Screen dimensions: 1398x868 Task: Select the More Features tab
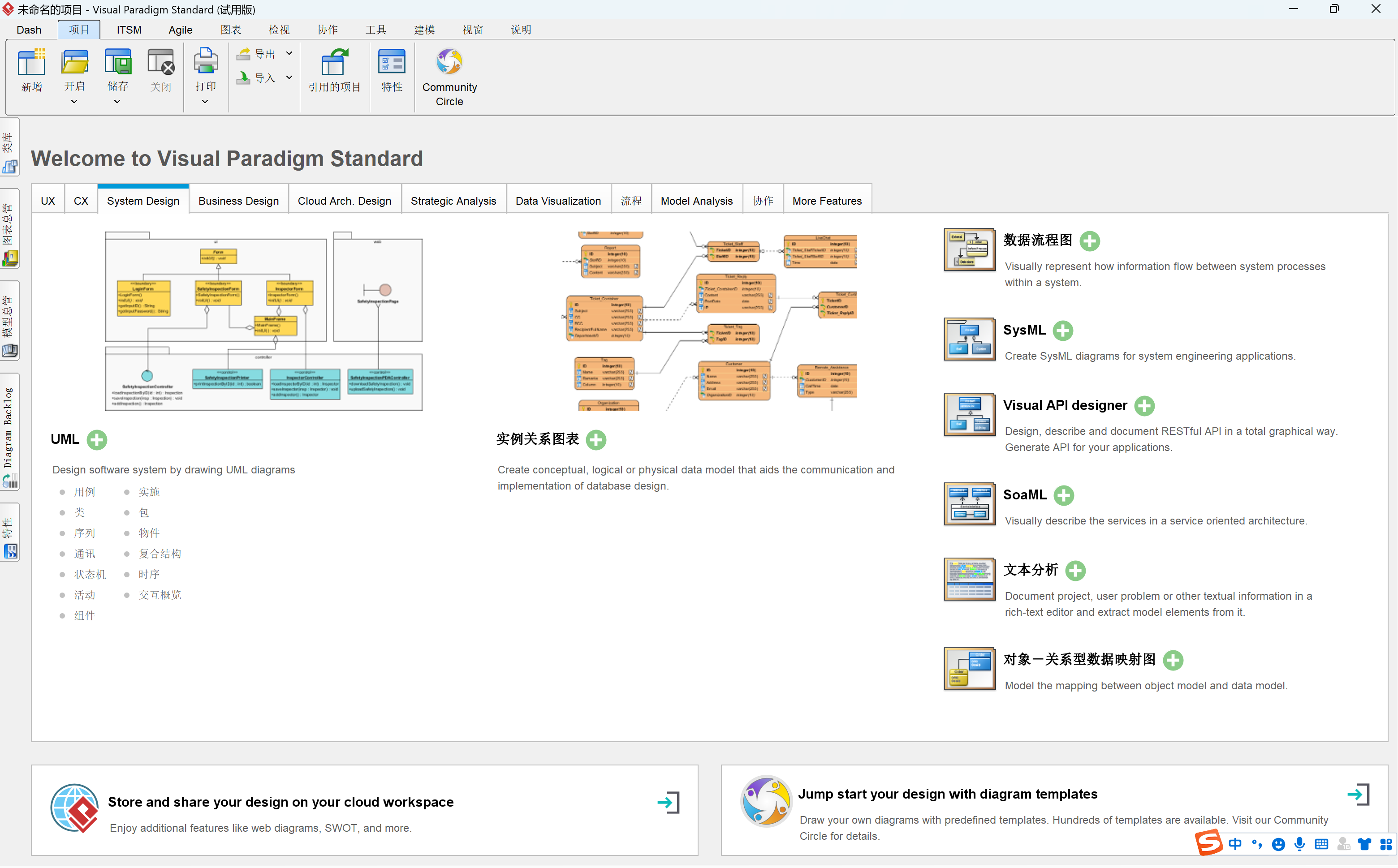coord(827,201)
